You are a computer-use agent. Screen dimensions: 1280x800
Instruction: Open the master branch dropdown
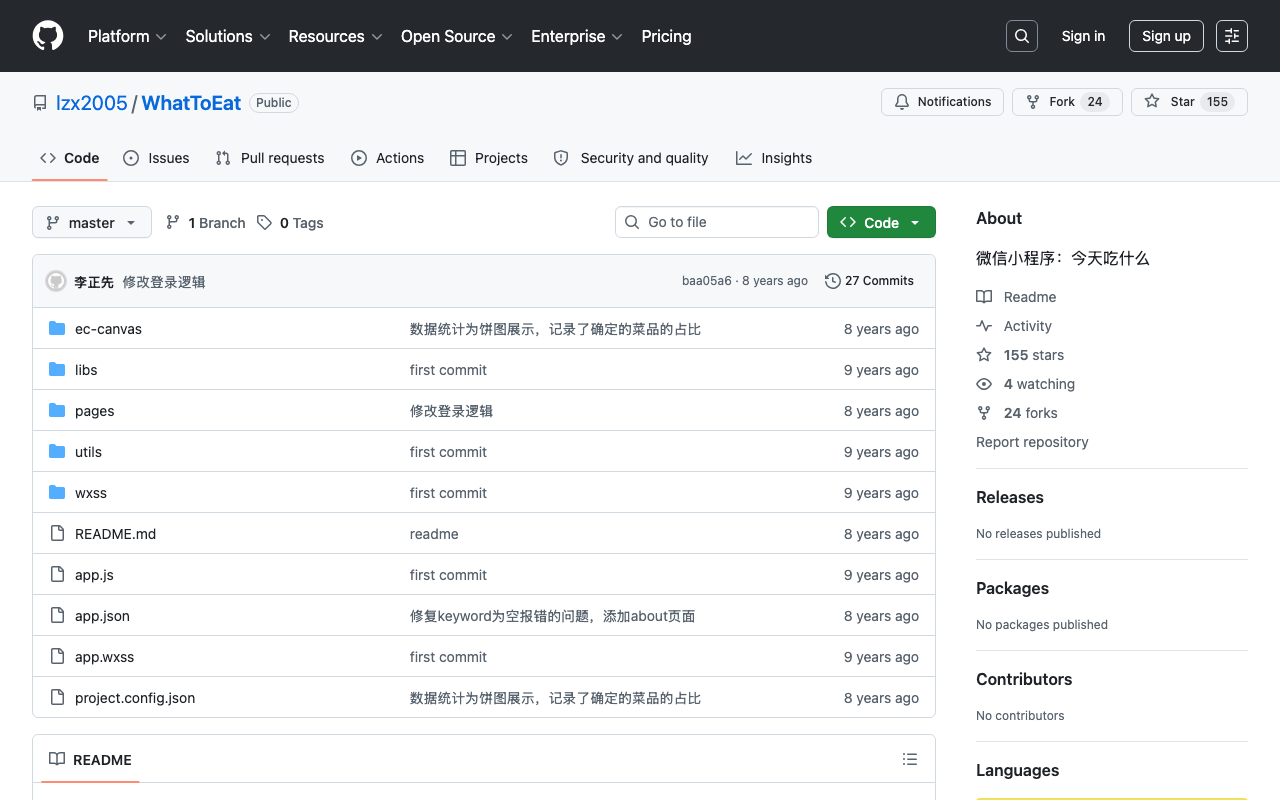pyautogui.click(x=92, y=223)
